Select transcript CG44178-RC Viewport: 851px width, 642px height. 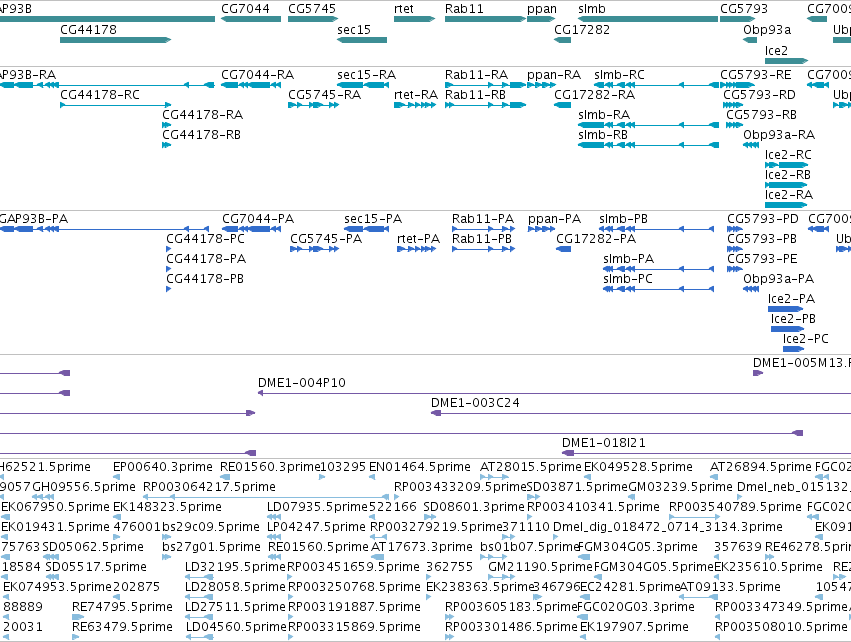[x=100, y=94]
